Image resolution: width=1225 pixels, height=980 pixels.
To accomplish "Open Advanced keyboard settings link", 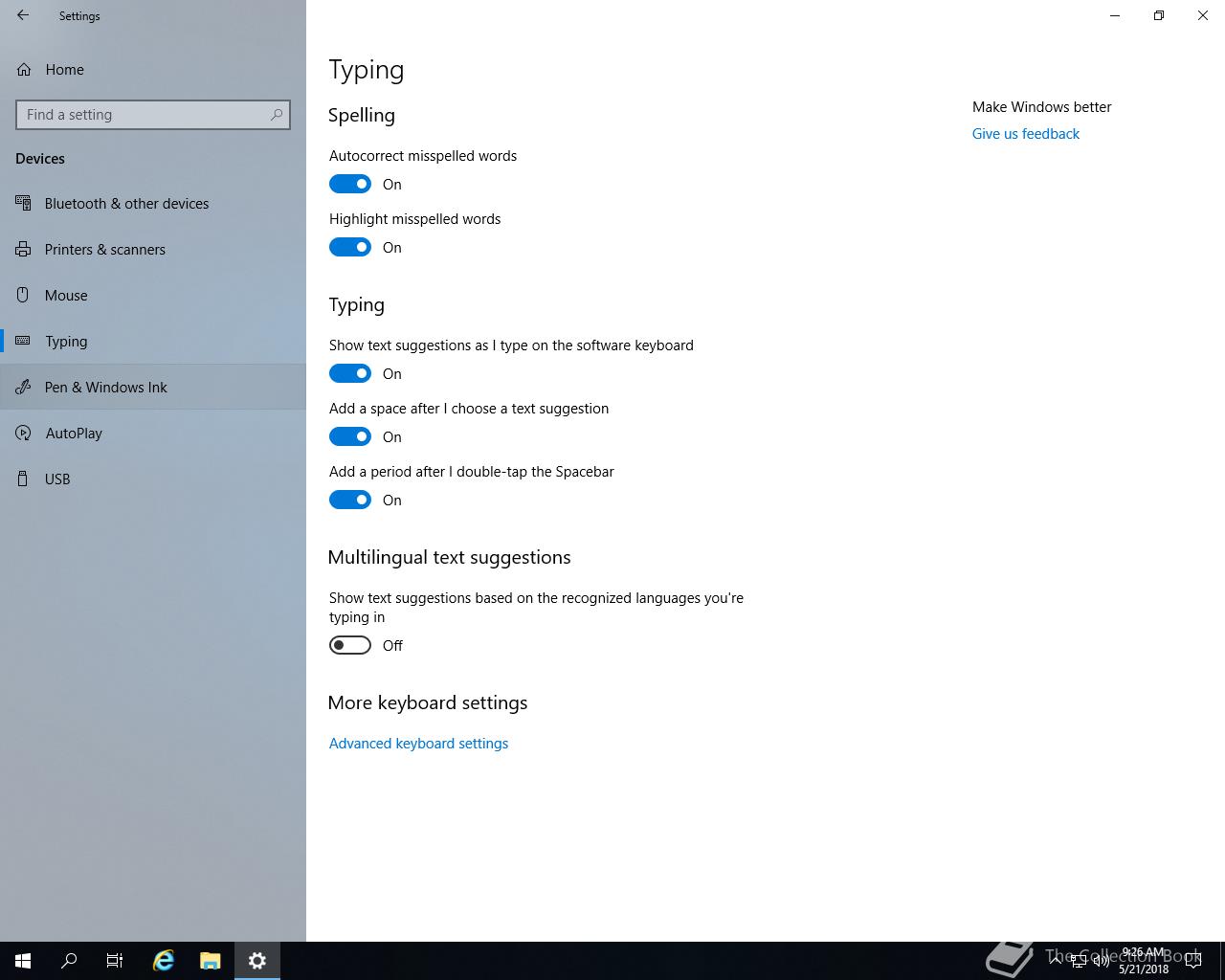I will (418, 744).
